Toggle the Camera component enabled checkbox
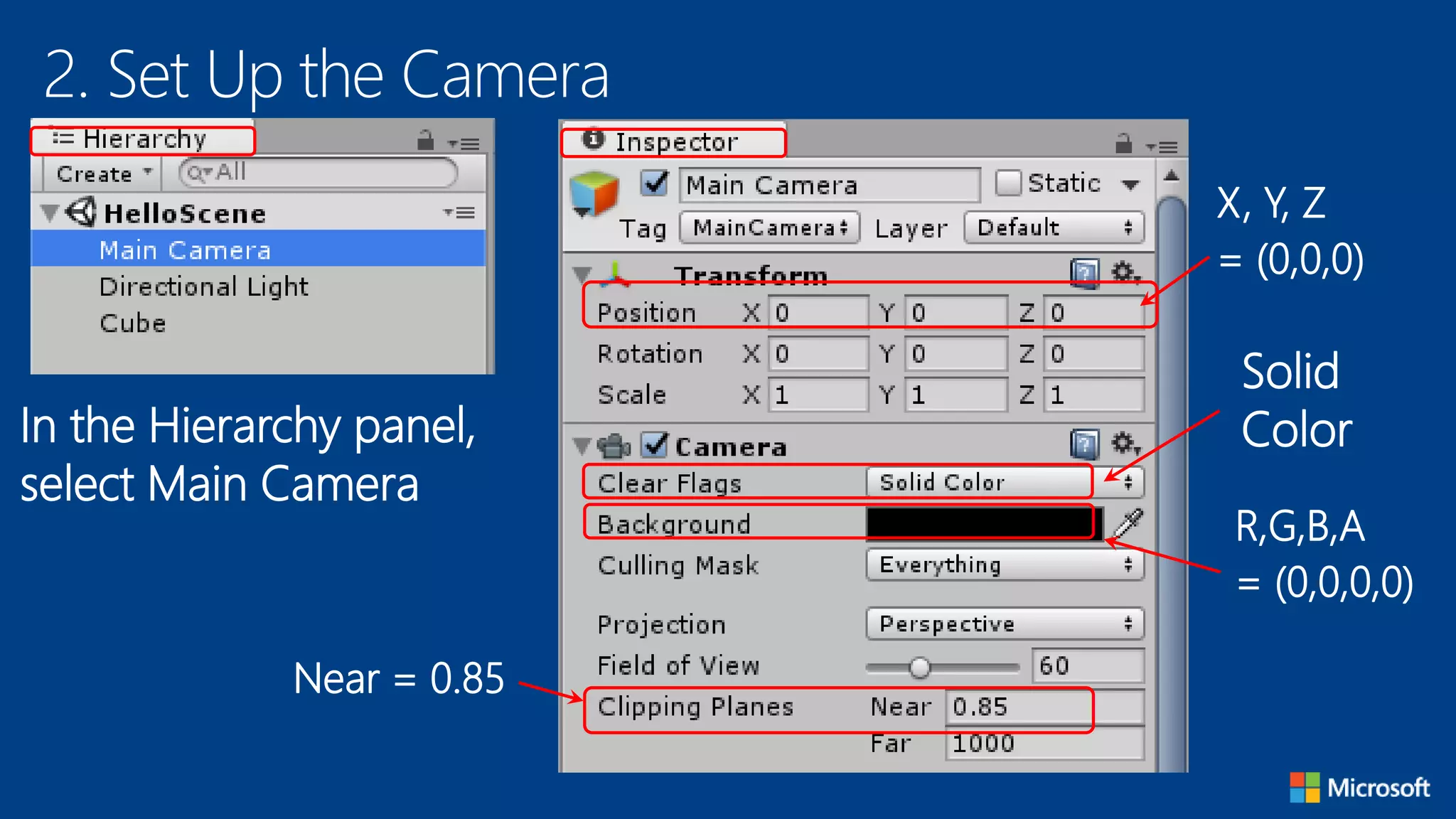Image resolution: width=1456 pixels, height=819 pixels. (654, 445)
